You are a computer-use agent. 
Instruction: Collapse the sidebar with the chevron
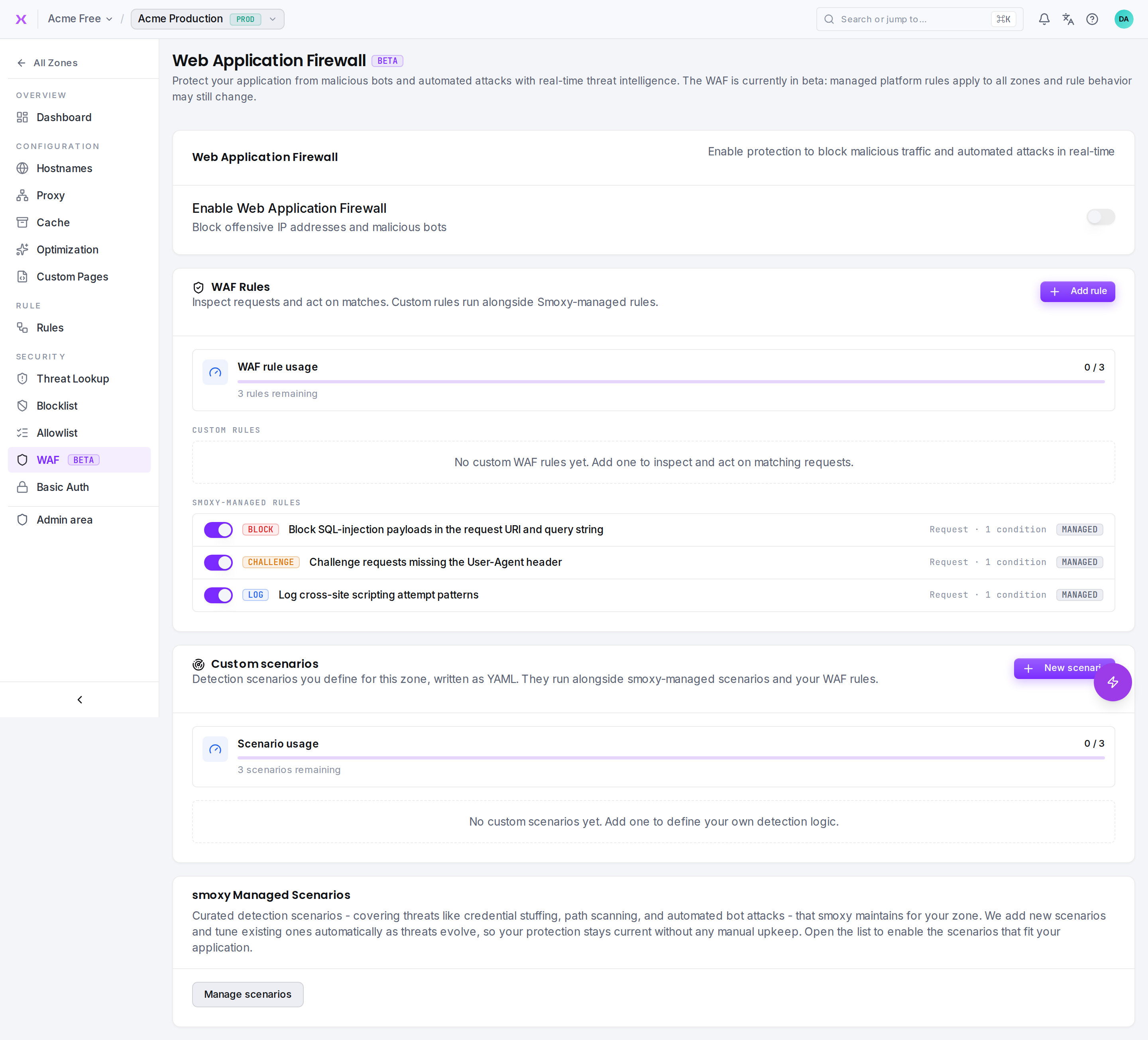tap(80, 700)
